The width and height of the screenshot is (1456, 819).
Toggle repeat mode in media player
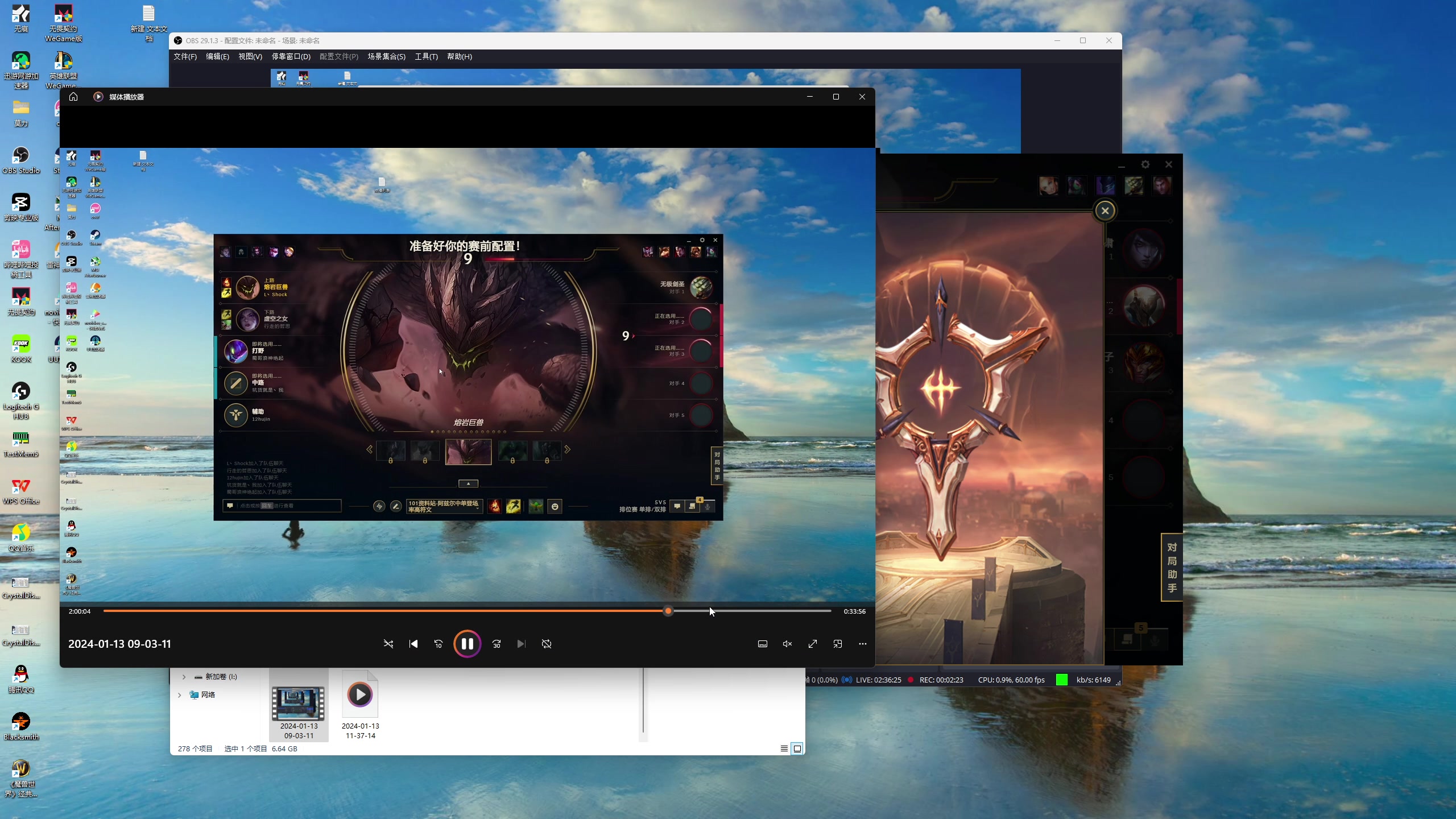coord(547,644)
